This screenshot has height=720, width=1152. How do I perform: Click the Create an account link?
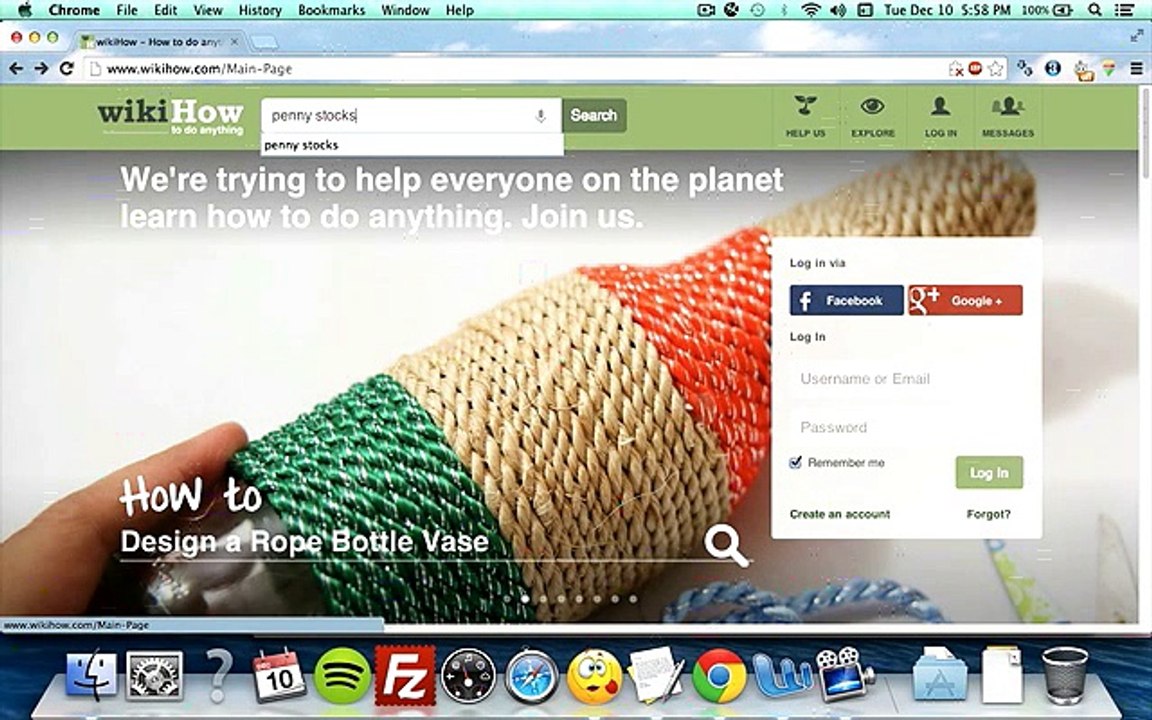[840, 514]
